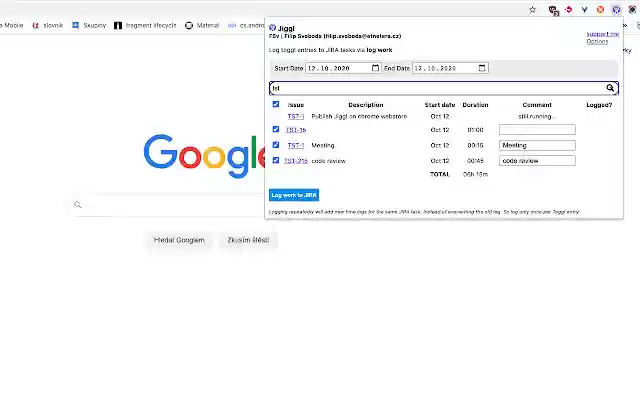The image size is (640, 400).
Task: Edit the Meeting comment field
Action: pyautogui.click(x=537, y=145)
